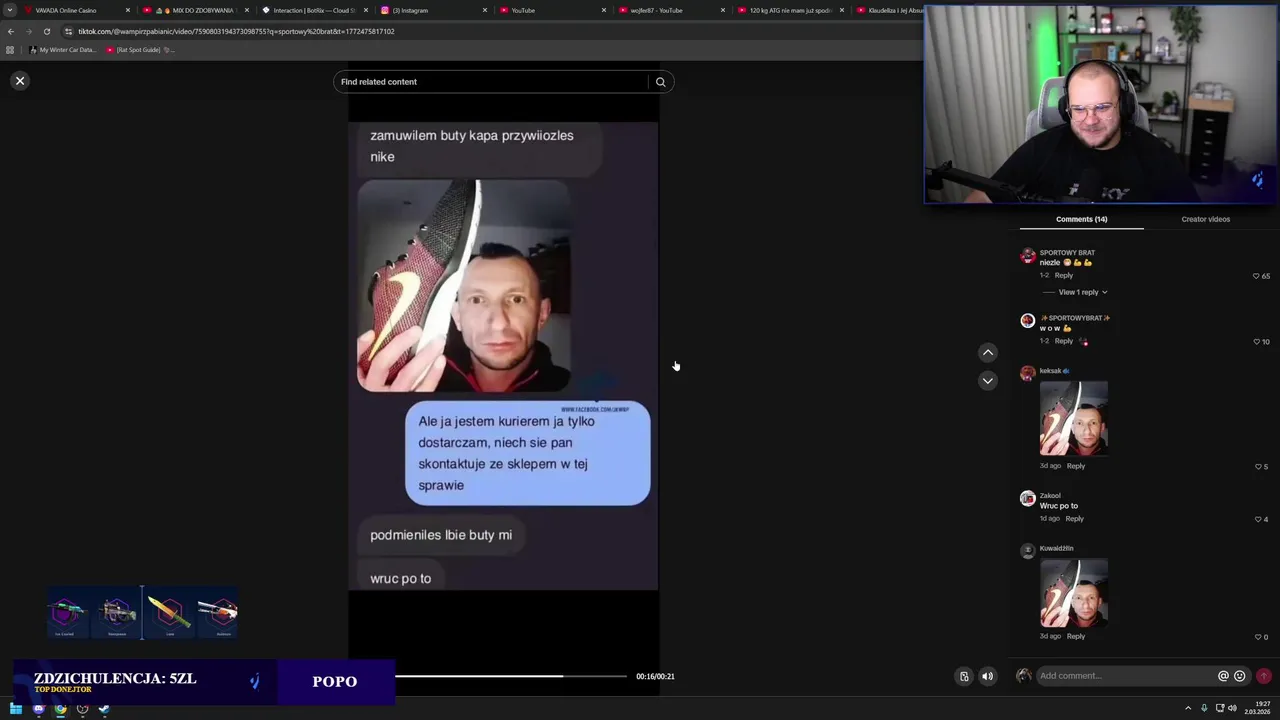This screenshot has height=720, width=1280.
Task: Open Chrome from the taskbar
Action: 60,709
